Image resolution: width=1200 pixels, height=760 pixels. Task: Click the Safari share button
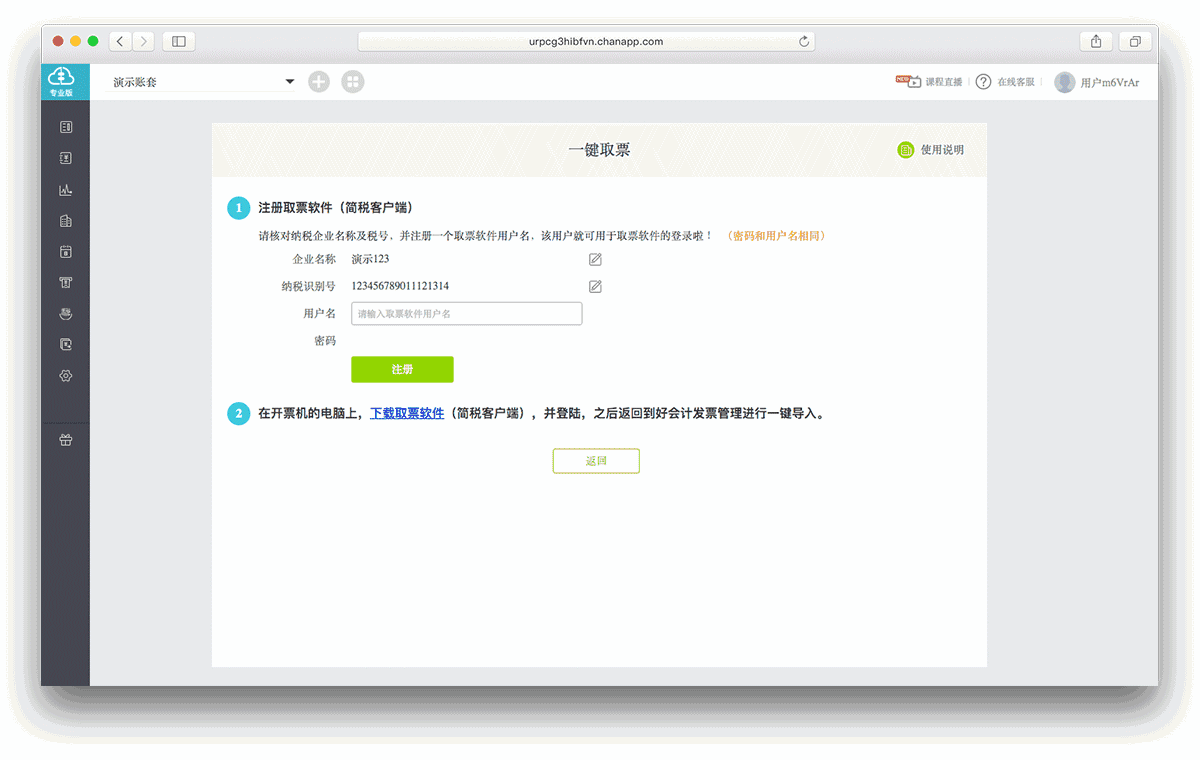click(1096, 41)
